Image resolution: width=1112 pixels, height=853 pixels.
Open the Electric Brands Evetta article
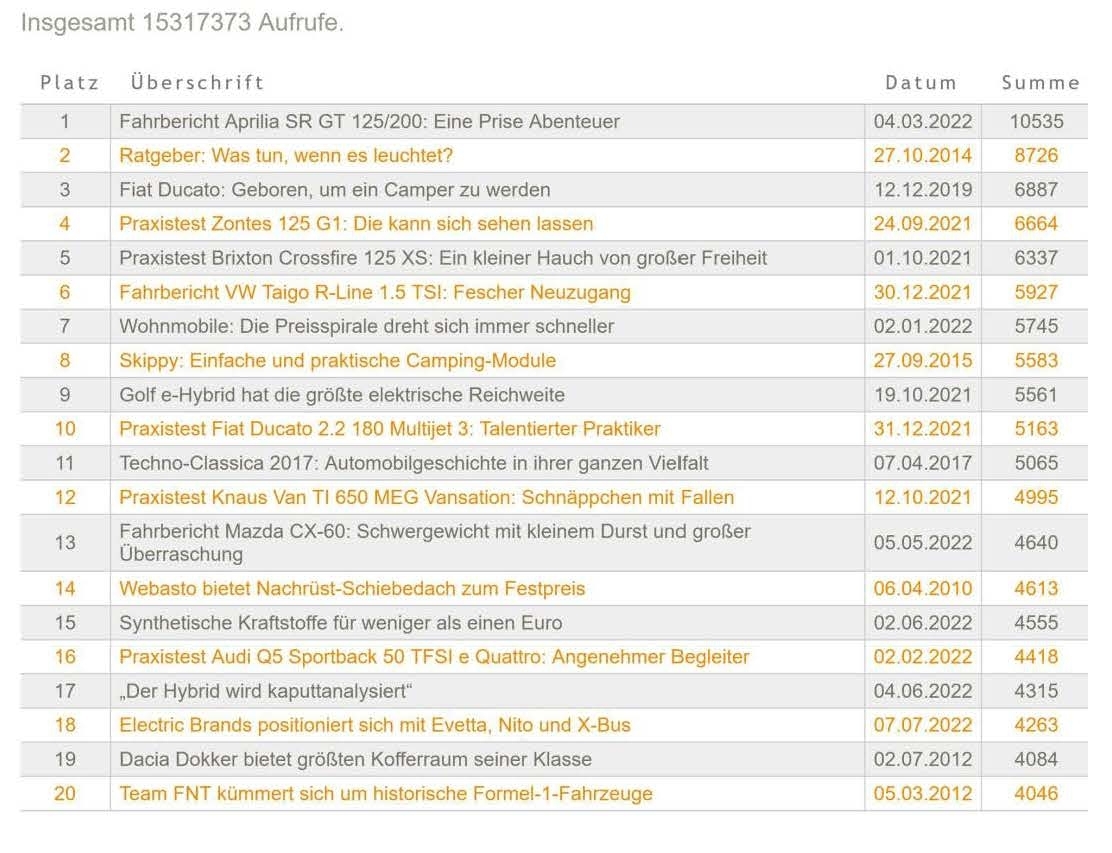click(374, 725)
